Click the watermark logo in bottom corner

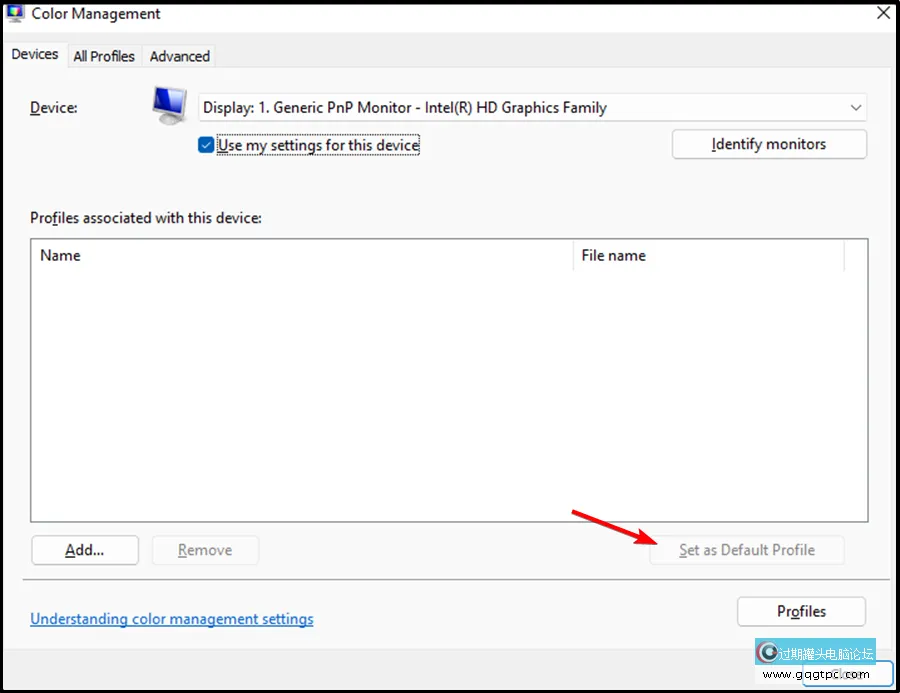(768, 653)
